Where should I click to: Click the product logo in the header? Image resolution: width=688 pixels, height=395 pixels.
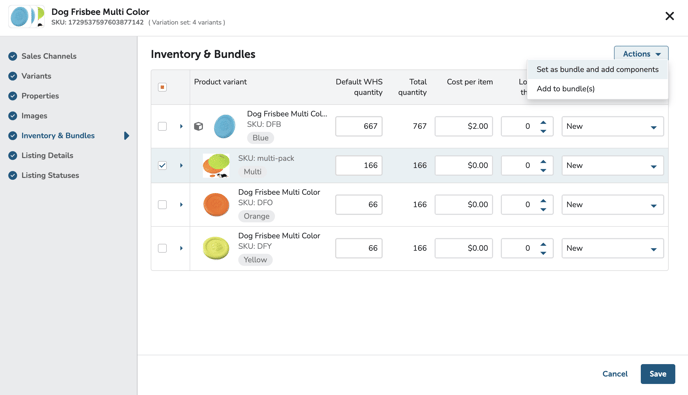pos(27,17)
